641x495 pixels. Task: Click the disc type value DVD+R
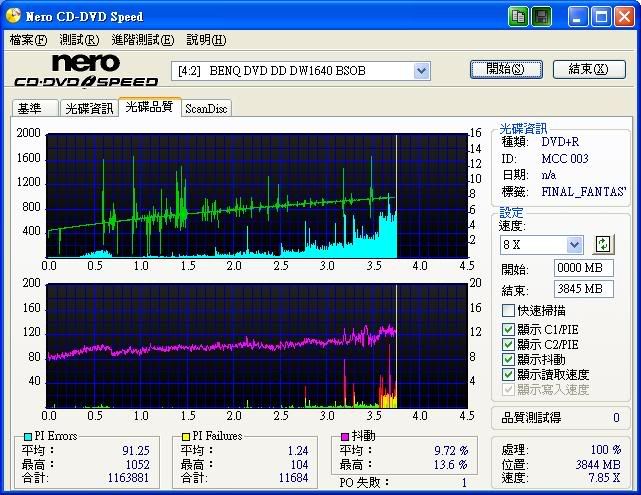(560, 142)
